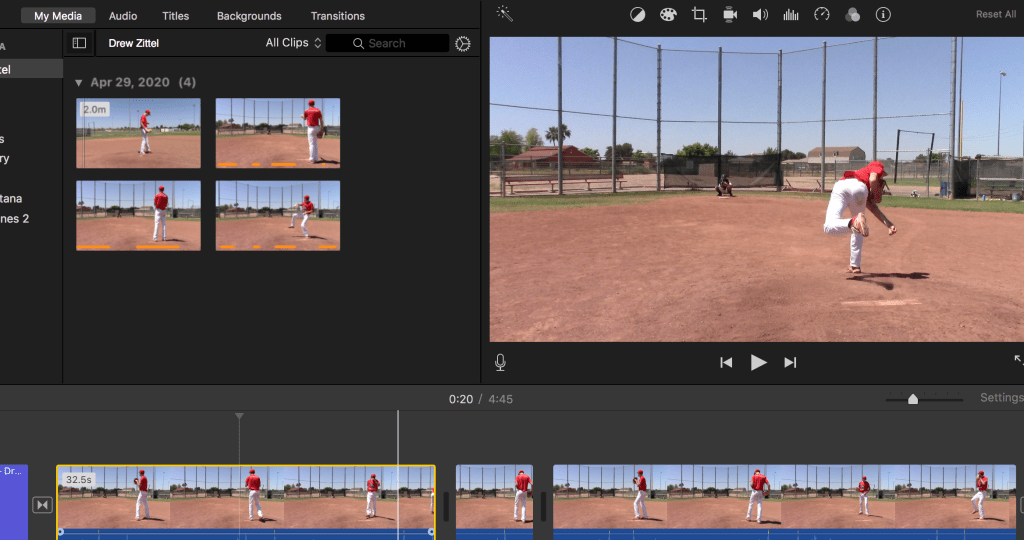Open the color balance tool
The image size is (1024, 540).
[638, 15]
